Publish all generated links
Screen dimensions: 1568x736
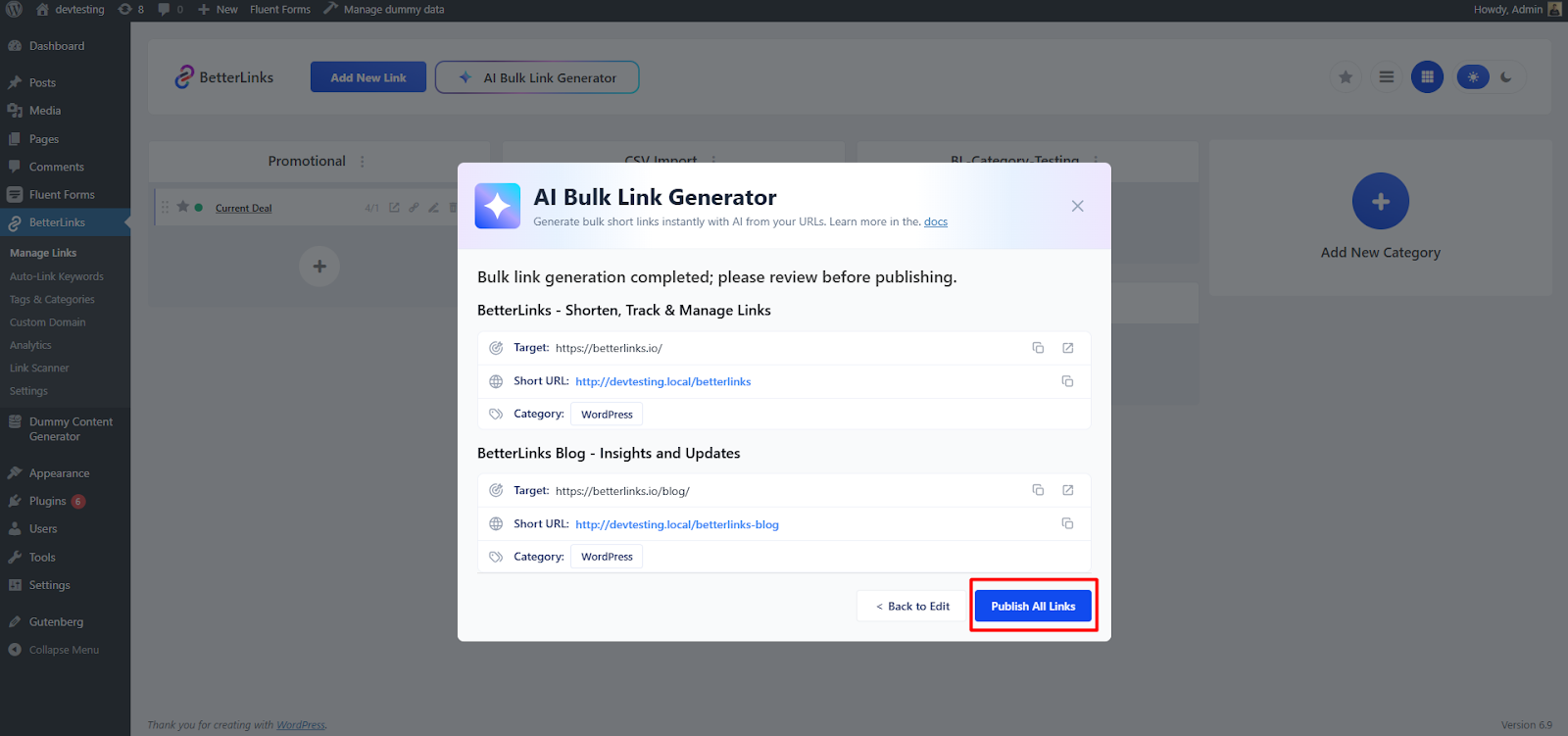point(1033,606)
